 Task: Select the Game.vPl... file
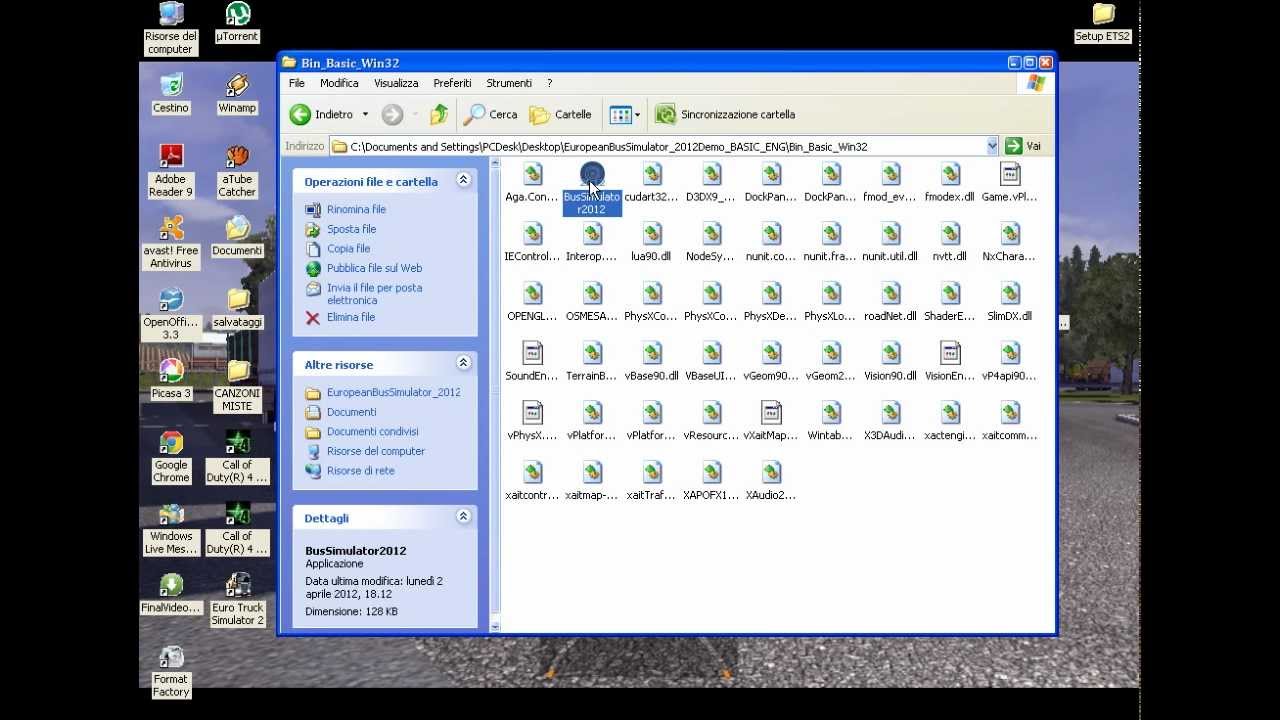click(x=1010, y=183)
